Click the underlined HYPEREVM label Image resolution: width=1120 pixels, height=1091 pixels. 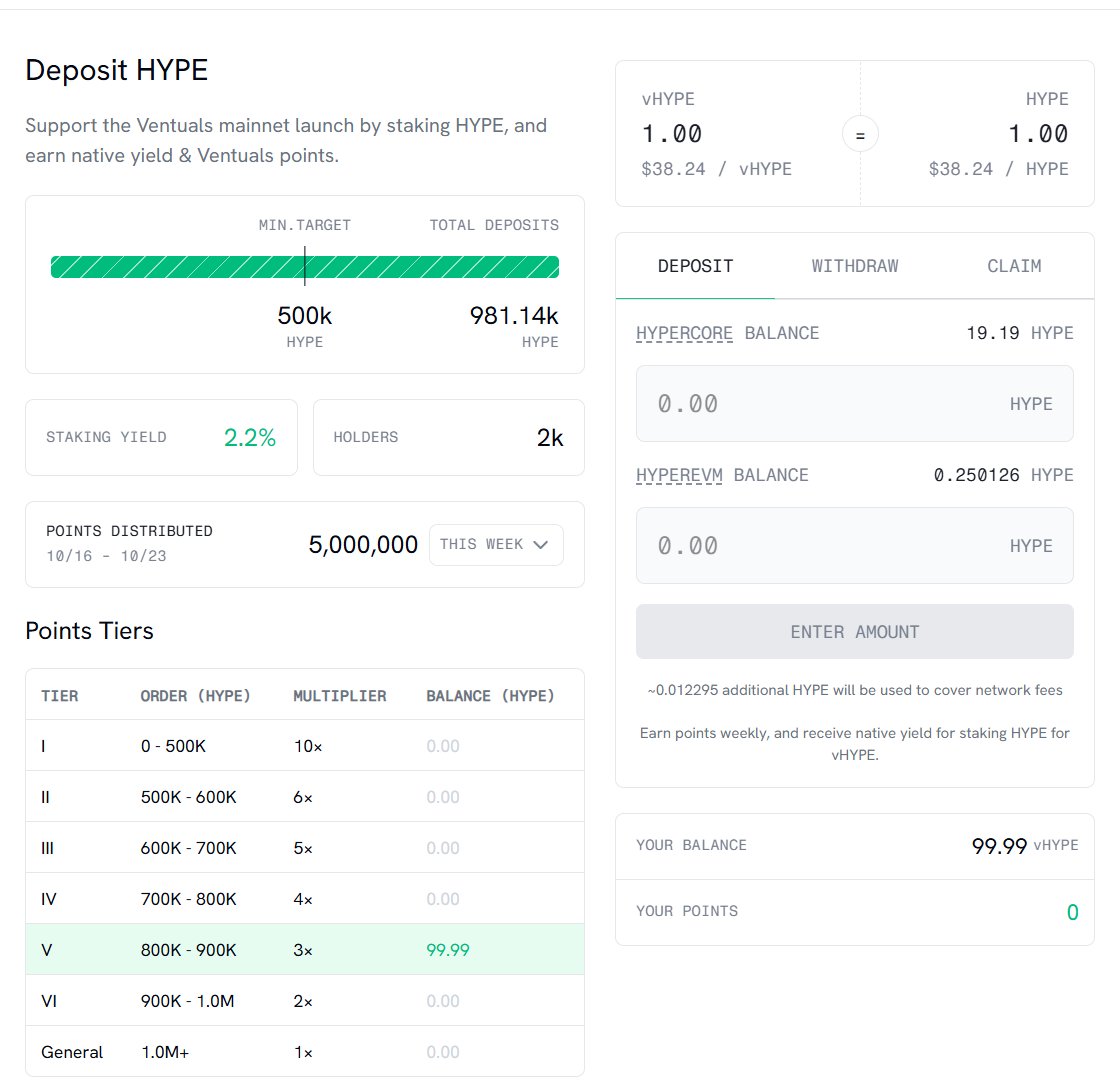(x=679, y=475)
